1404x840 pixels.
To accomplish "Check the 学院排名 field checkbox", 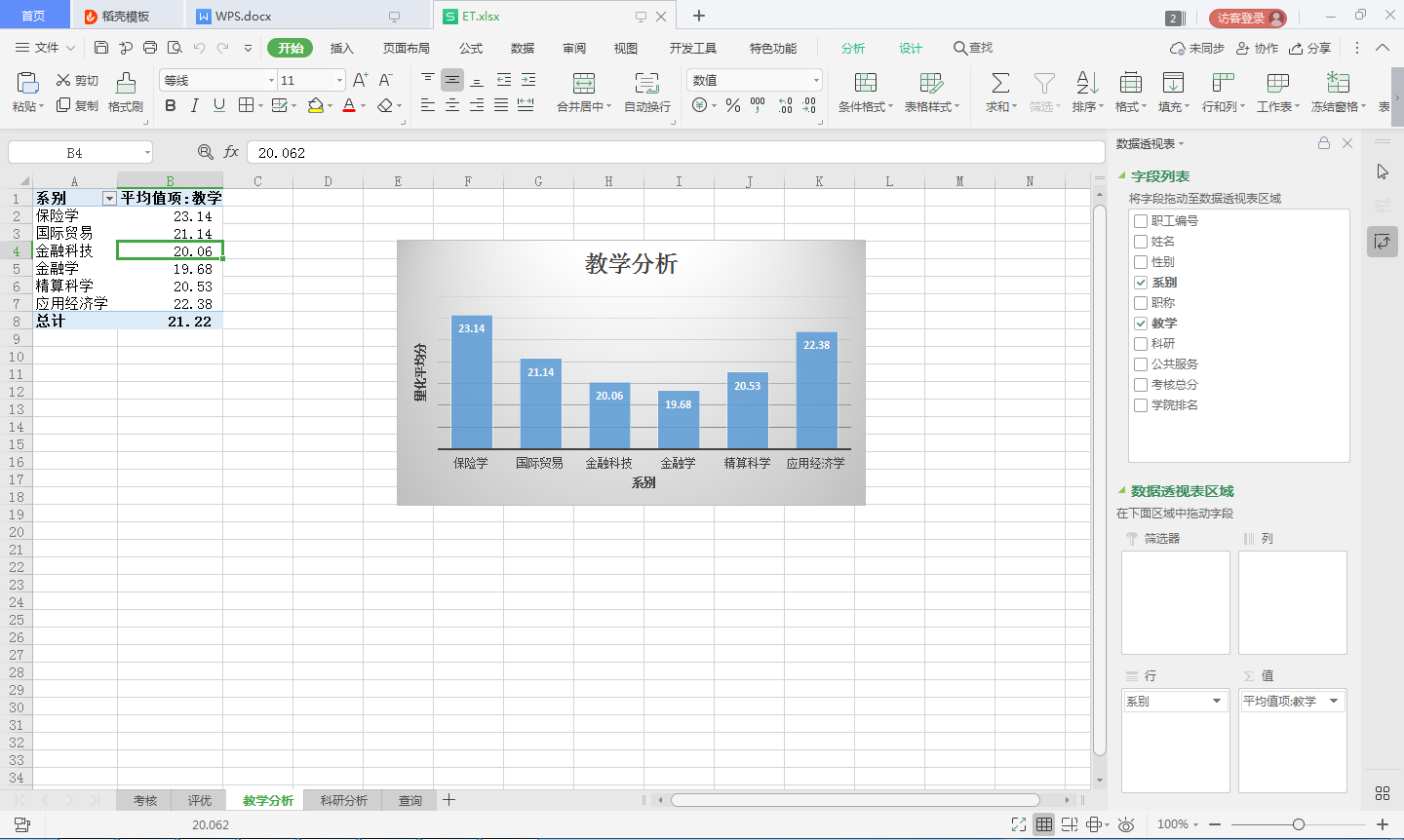I will pos(1141,405).
